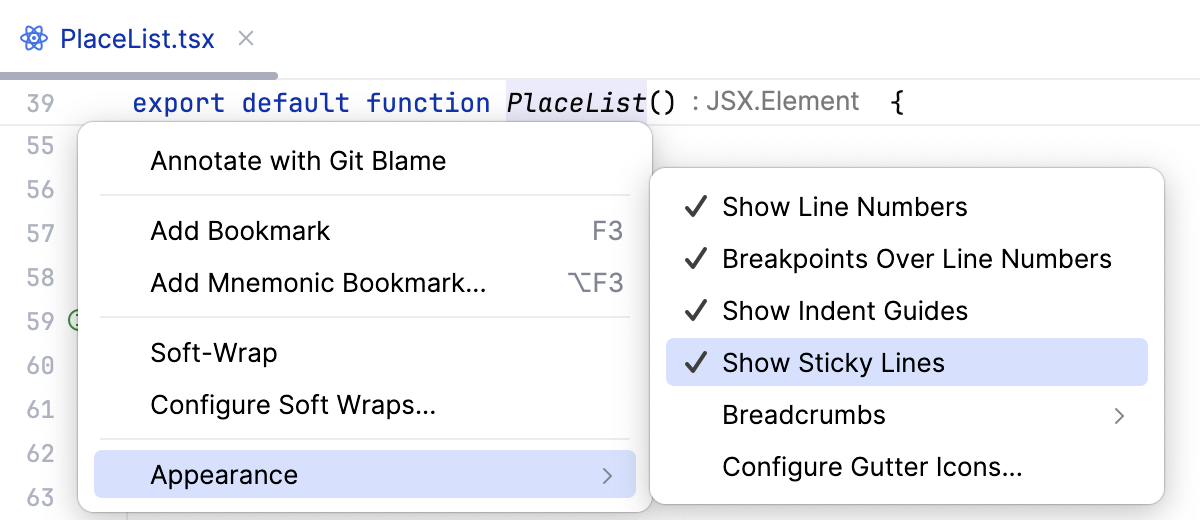
Task: Open Configure Gutter Icons settings
Action: coord(872,467)
